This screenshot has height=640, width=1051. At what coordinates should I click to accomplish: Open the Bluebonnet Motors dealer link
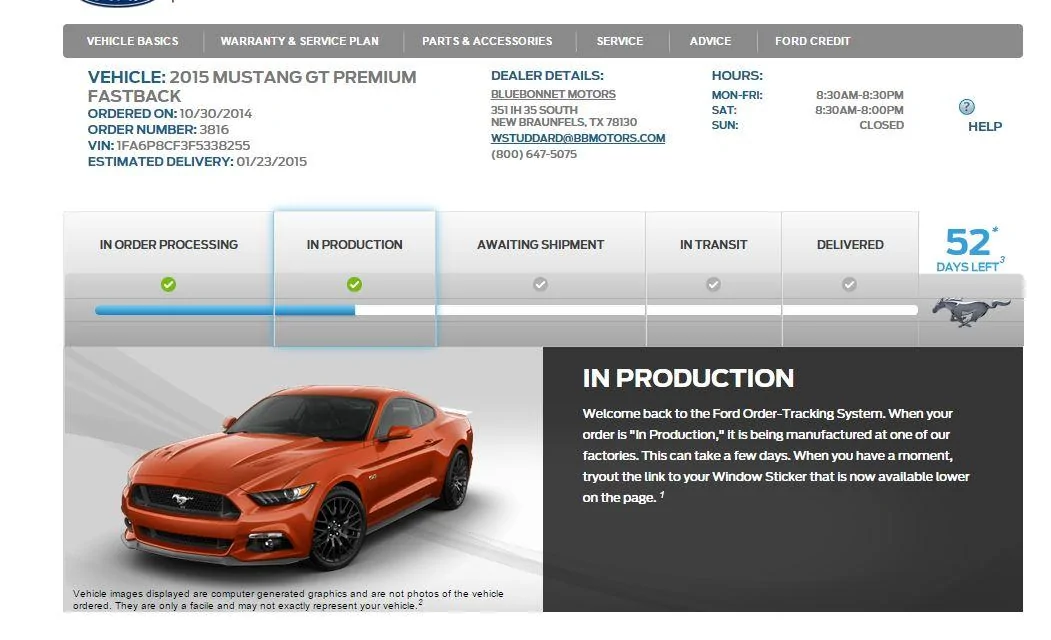[553, 94]
